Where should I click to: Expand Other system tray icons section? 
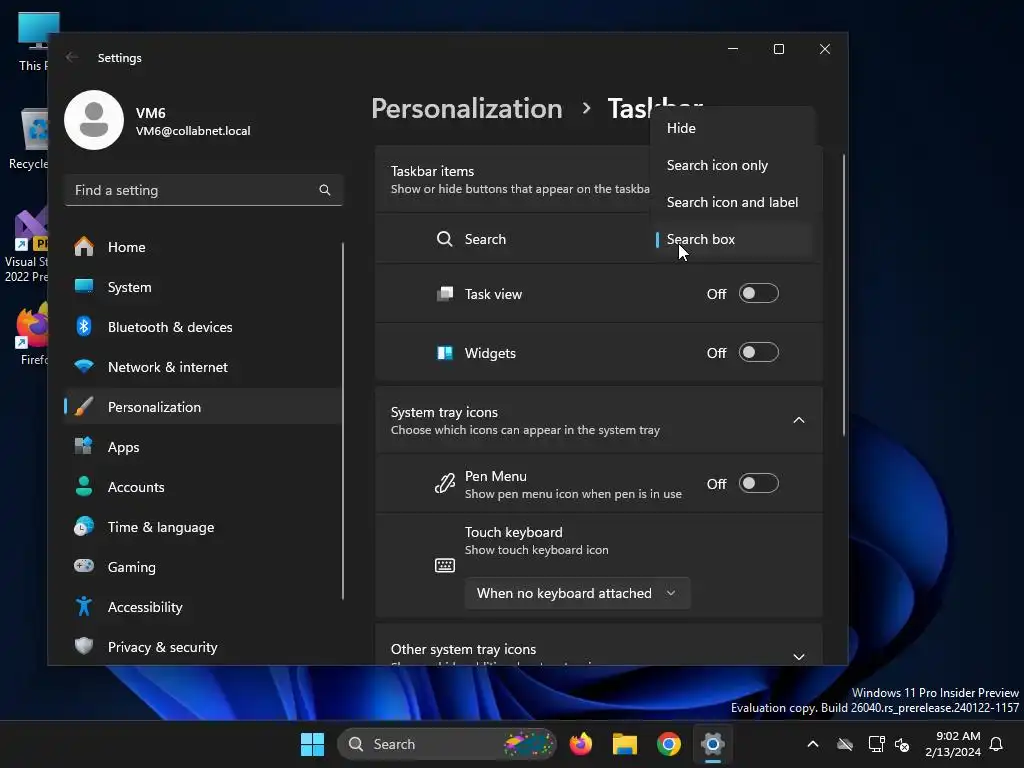799,656
